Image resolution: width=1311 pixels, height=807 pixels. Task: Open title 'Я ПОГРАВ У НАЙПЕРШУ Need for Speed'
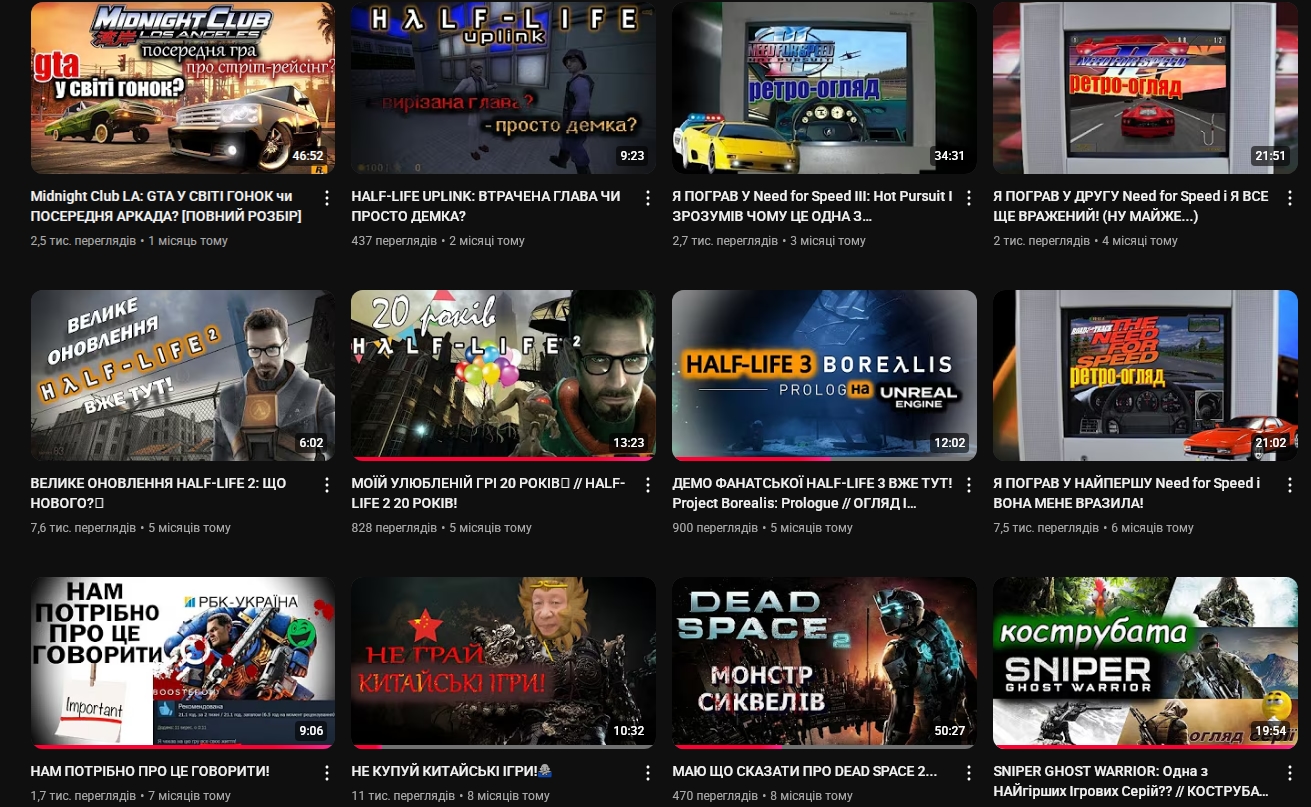pyautogui.click(x=1127, y=493)
